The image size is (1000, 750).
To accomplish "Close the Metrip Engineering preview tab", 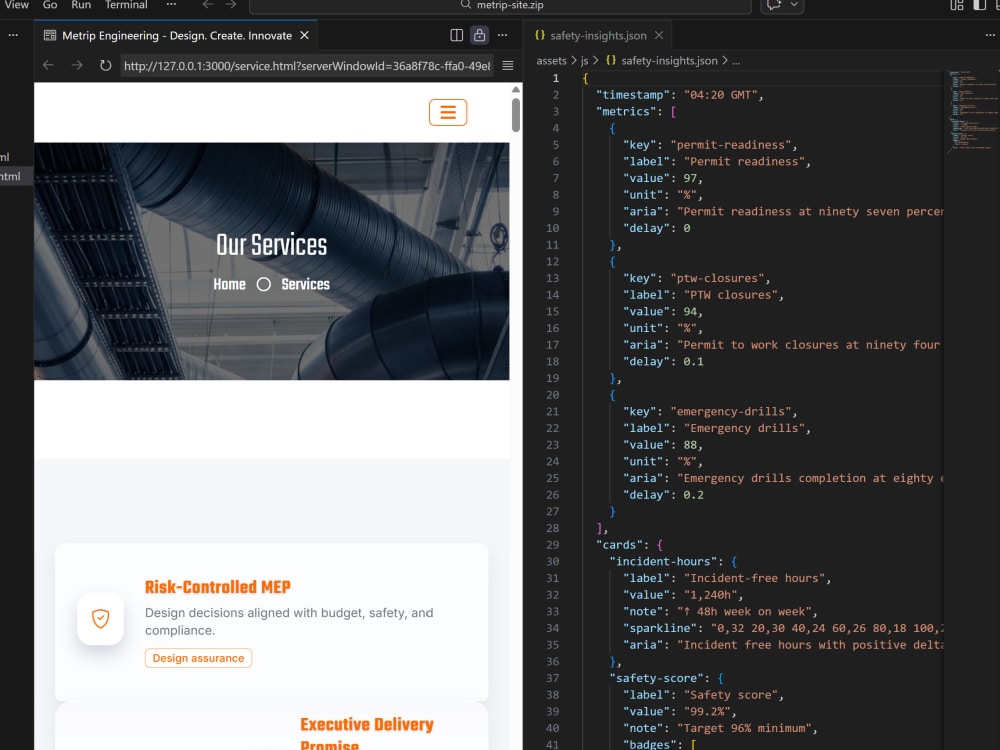I will [x=305, y=36].
